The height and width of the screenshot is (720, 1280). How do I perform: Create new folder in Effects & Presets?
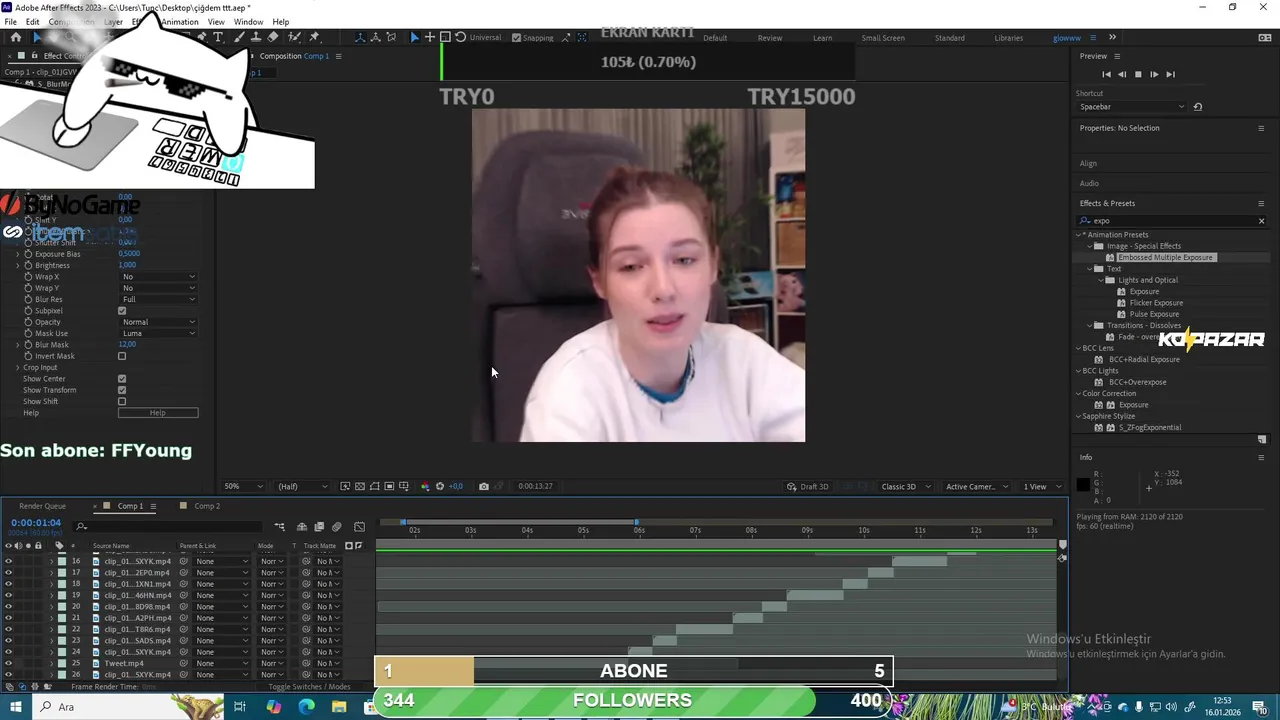[1261, 439]
